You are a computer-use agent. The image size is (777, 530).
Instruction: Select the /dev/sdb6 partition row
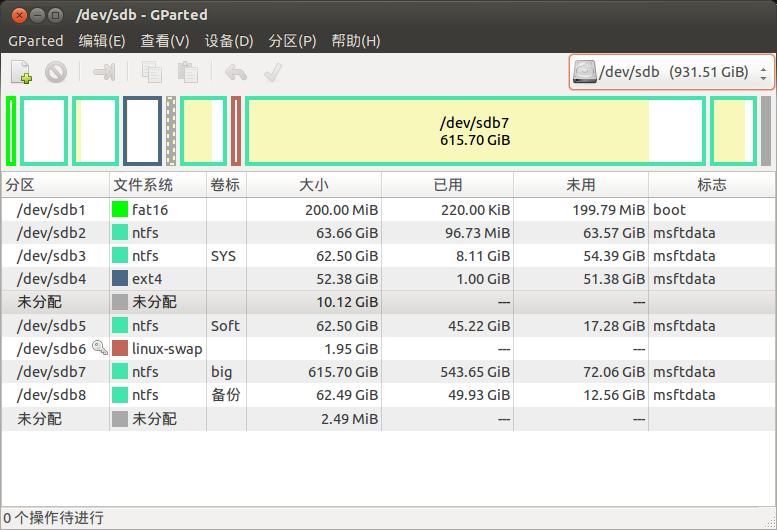point(388,348)
